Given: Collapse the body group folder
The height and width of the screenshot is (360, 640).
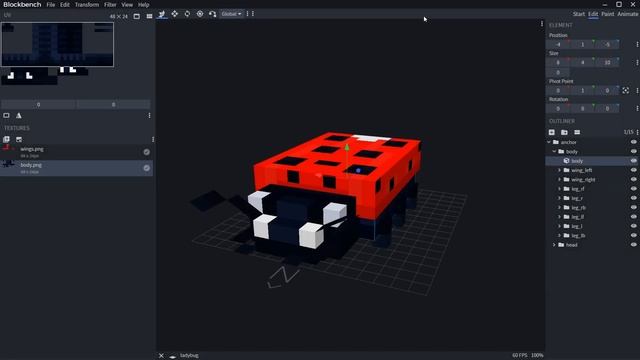Looking at the screenshot, I should tap(554, 151).
